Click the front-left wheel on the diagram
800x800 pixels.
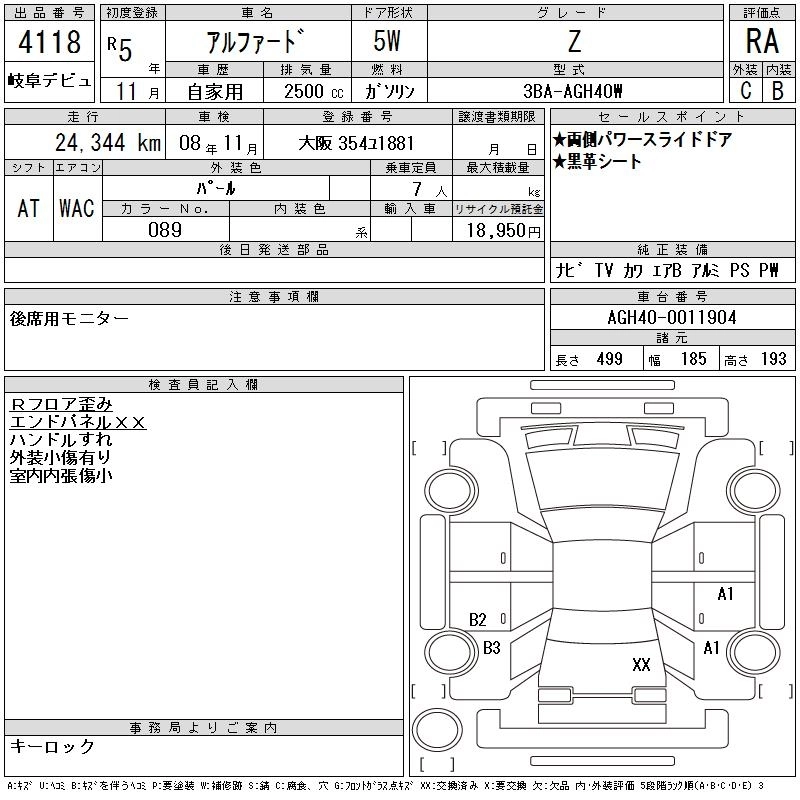[x=451, y=491]
